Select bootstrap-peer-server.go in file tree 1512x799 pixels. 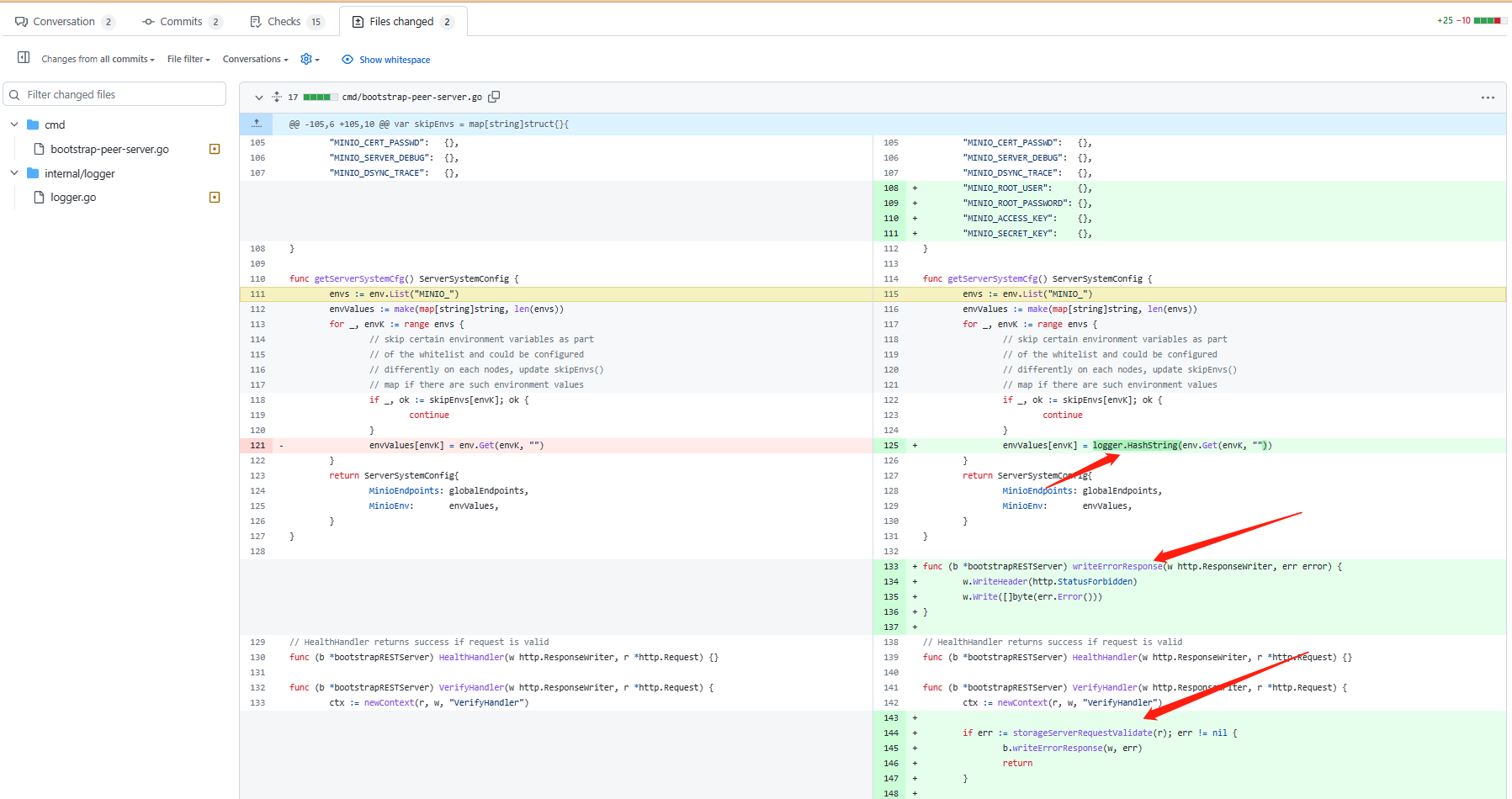[109, 149]
